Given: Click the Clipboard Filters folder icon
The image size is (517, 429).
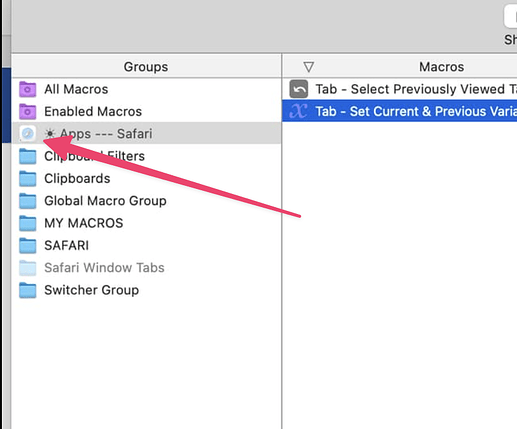Looking at the screenshot, I should tap(28, 156).
